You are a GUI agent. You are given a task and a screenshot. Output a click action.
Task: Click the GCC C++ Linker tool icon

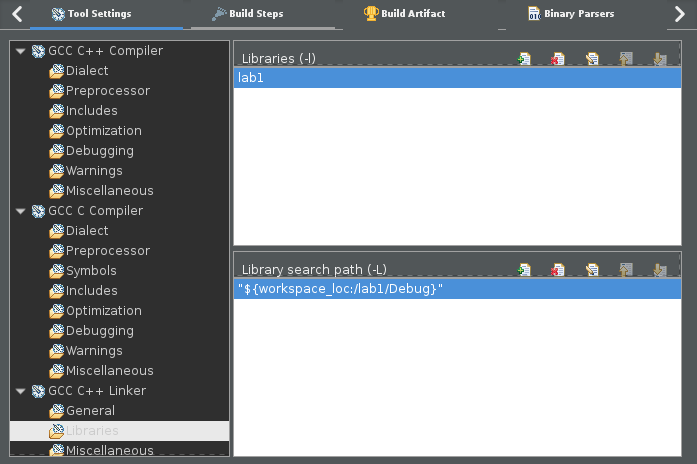(x=38, y=391)
